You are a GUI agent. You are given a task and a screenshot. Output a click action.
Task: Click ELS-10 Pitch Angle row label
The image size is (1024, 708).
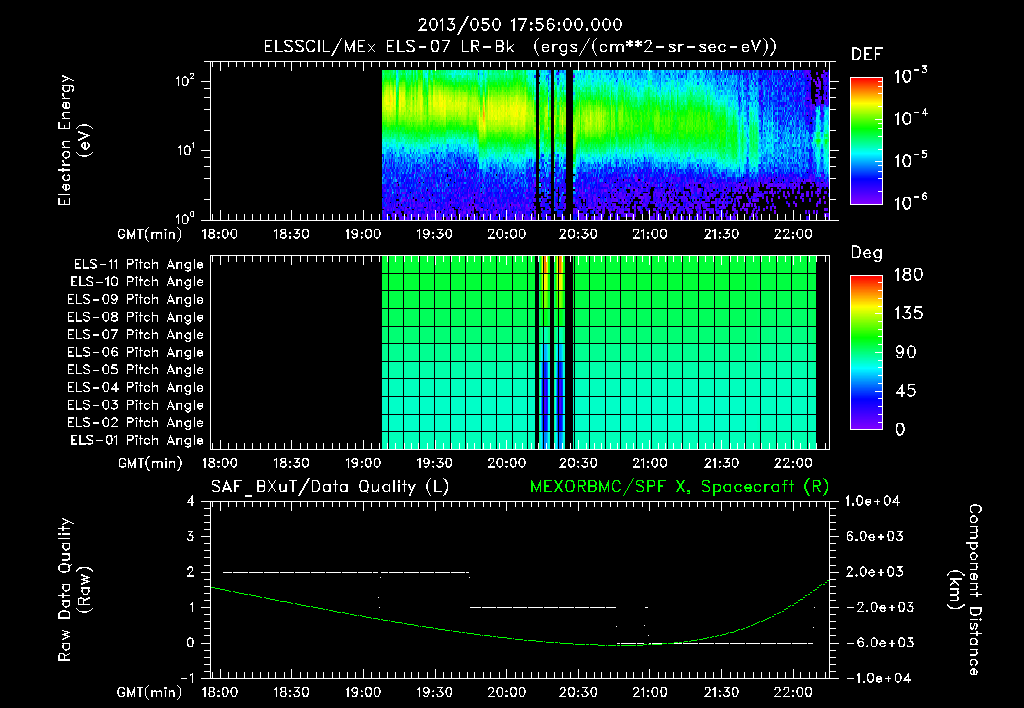click(137, 282)
